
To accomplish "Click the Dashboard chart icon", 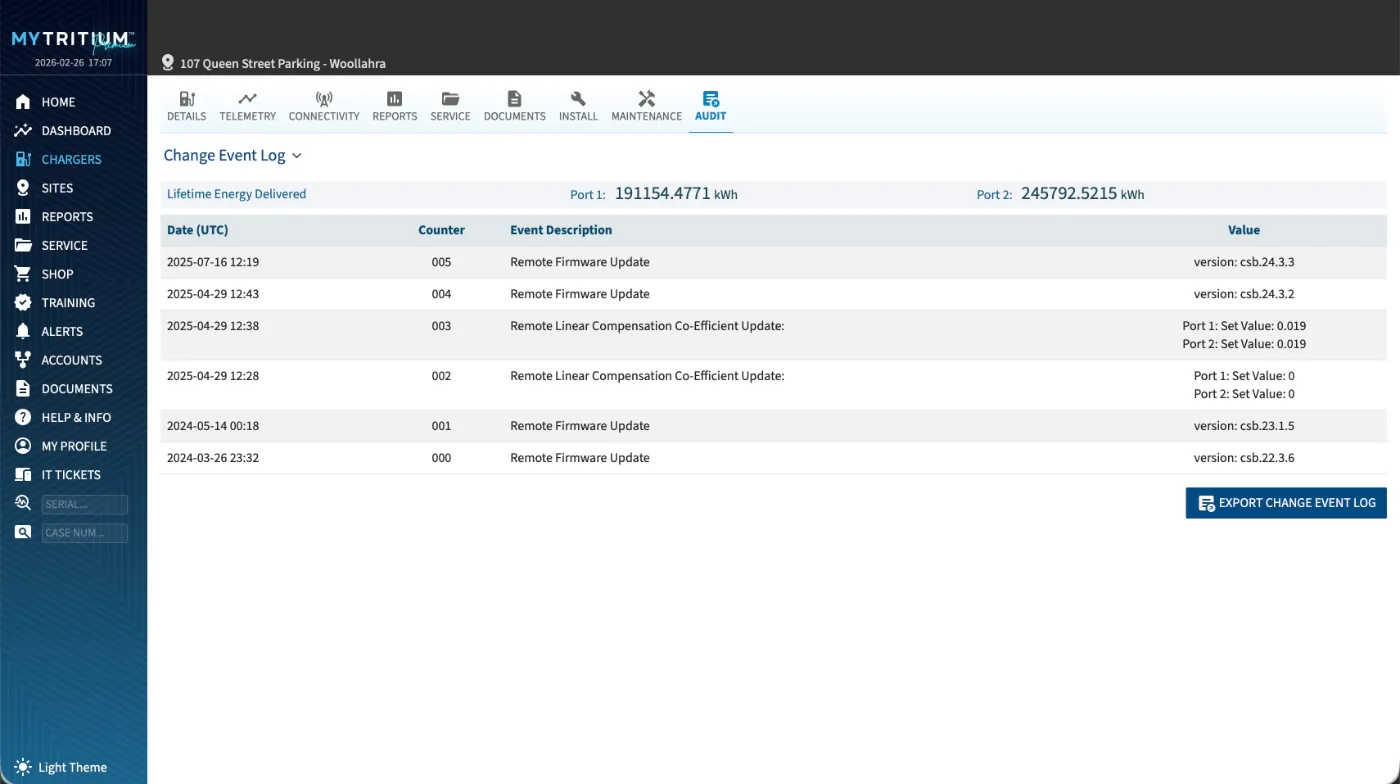I will click(23, 131).
